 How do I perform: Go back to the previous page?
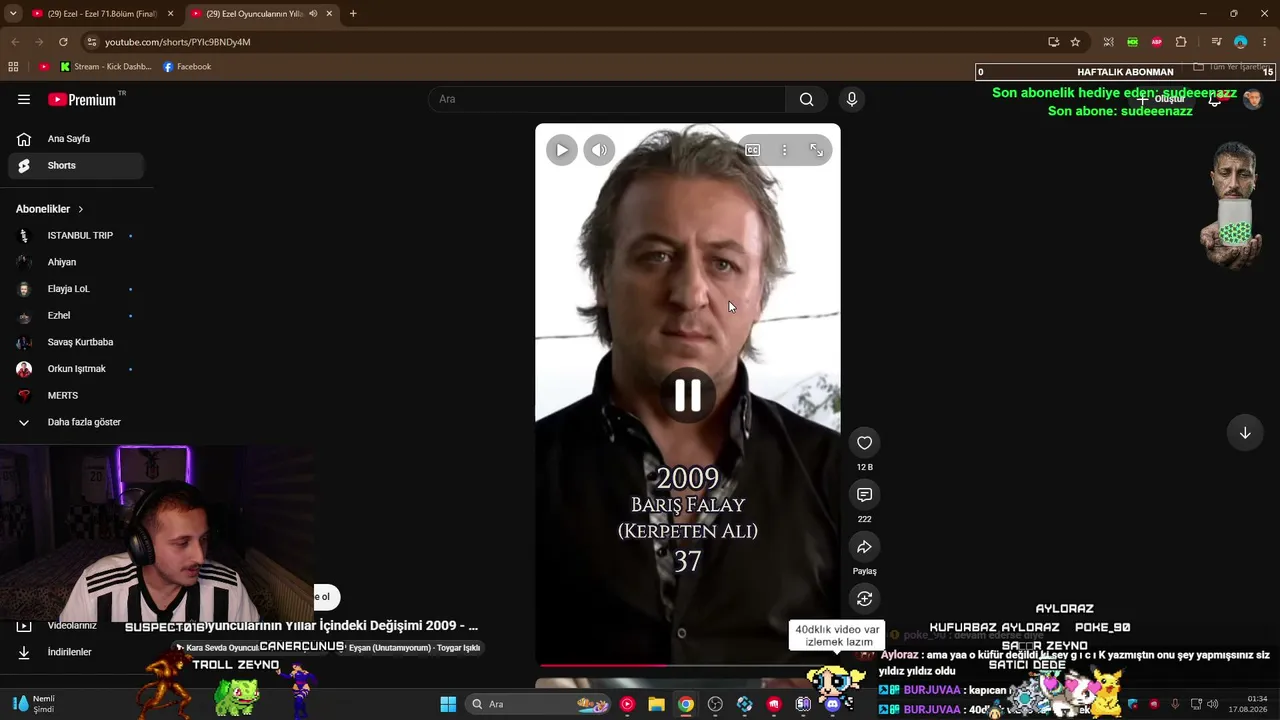[x=15, y=42]
